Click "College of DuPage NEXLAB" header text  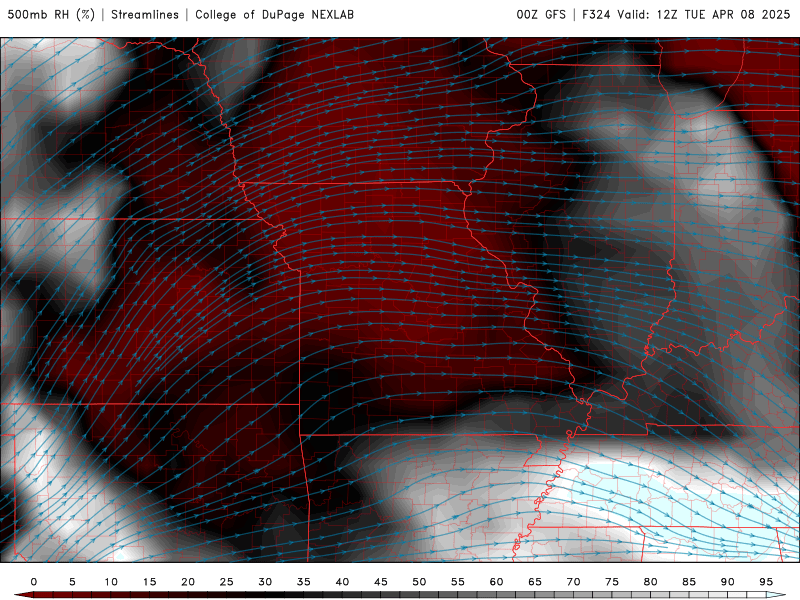(274, 15)
